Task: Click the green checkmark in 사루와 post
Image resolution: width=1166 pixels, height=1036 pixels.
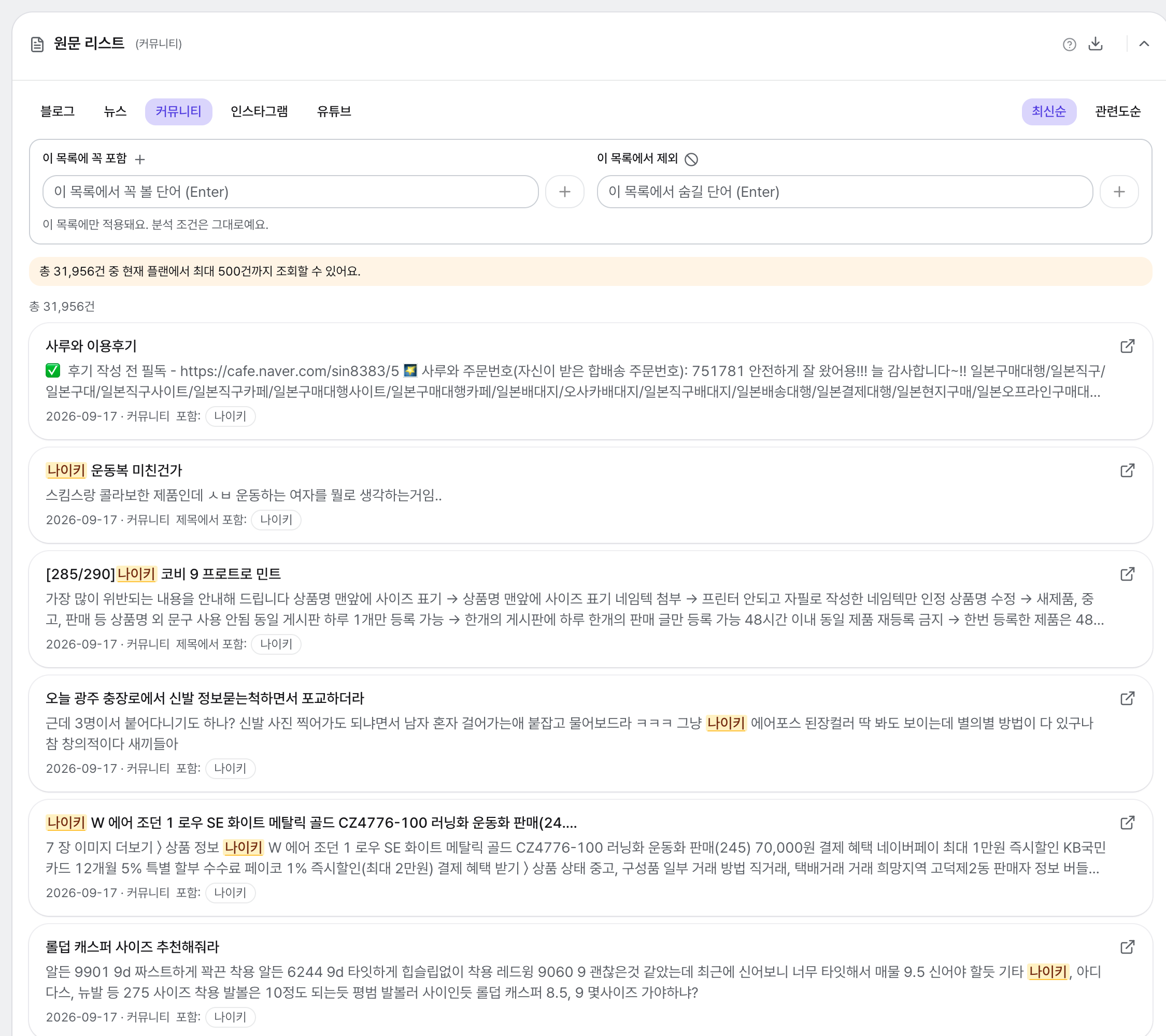Action: click(x=53, y=371)
